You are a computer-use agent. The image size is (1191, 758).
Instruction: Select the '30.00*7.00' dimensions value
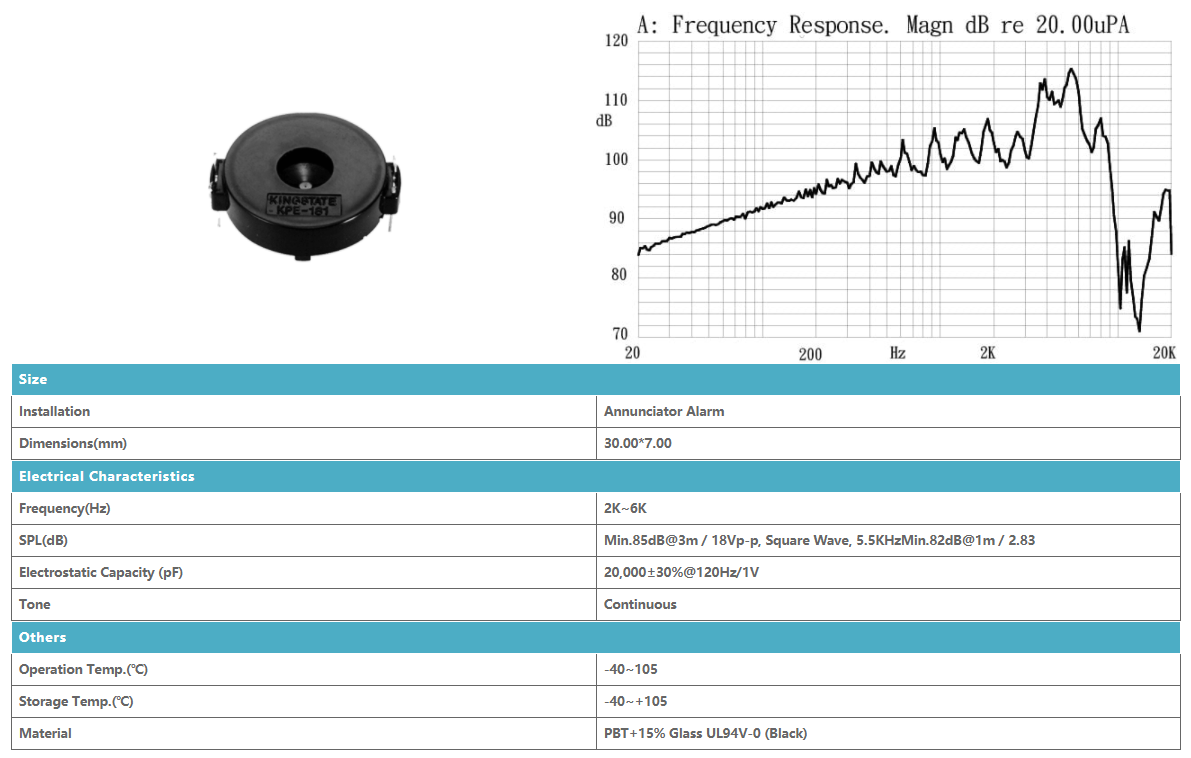pyautogui.click(x=638, y=444)
